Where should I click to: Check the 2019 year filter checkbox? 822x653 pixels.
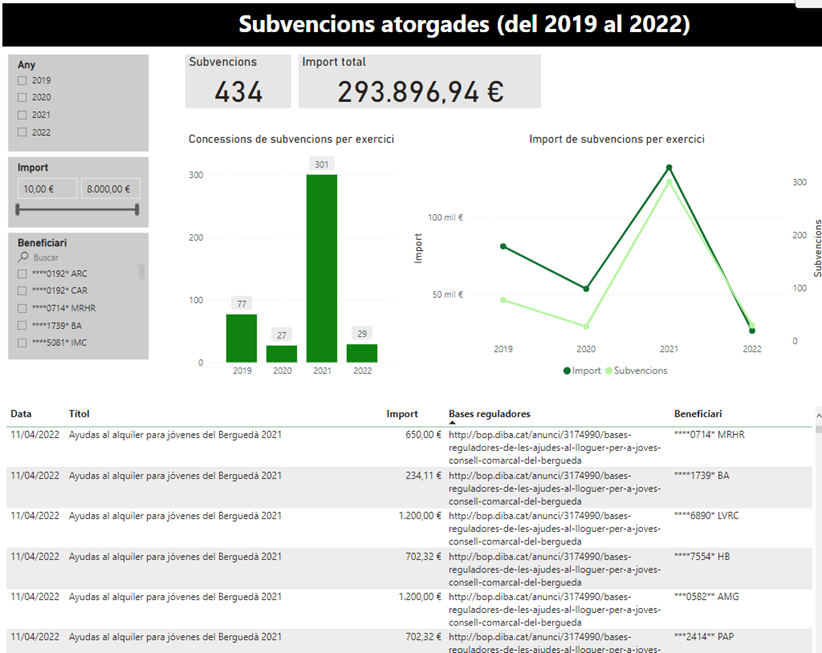(x=22, y=80)
